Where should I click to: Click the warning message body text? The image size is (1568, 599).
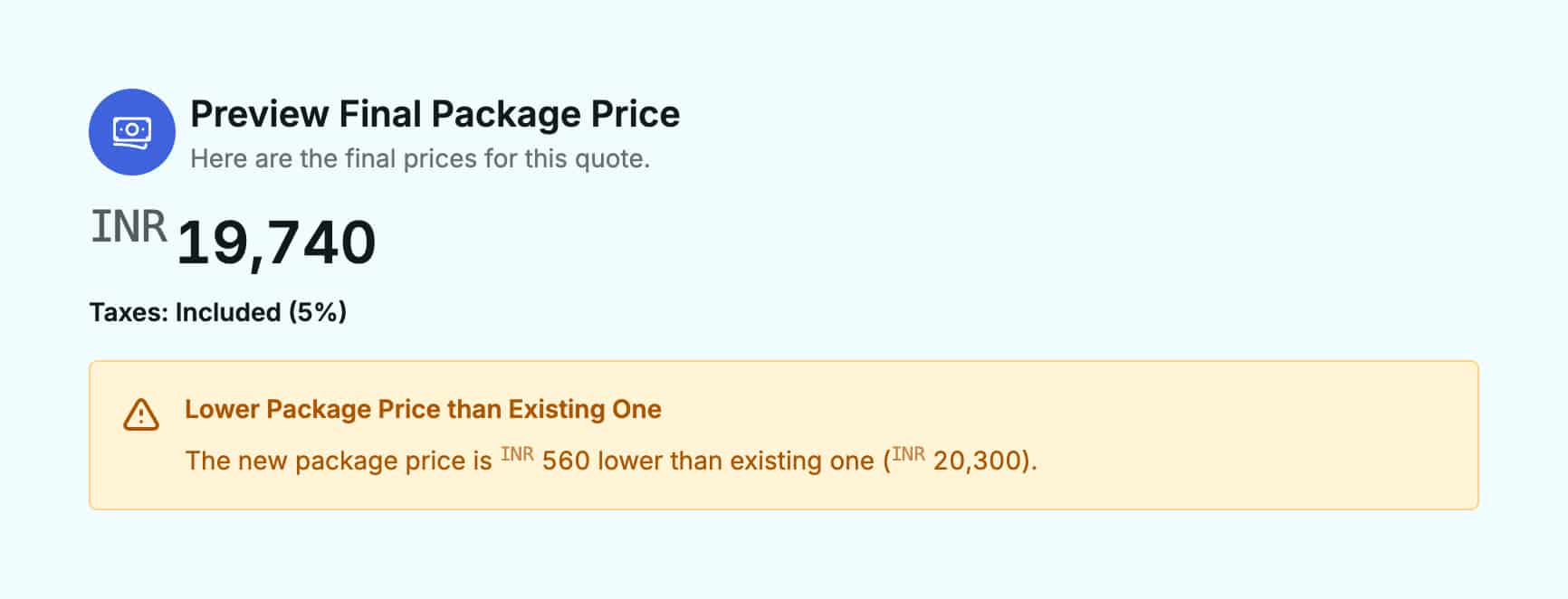(611, 461)
